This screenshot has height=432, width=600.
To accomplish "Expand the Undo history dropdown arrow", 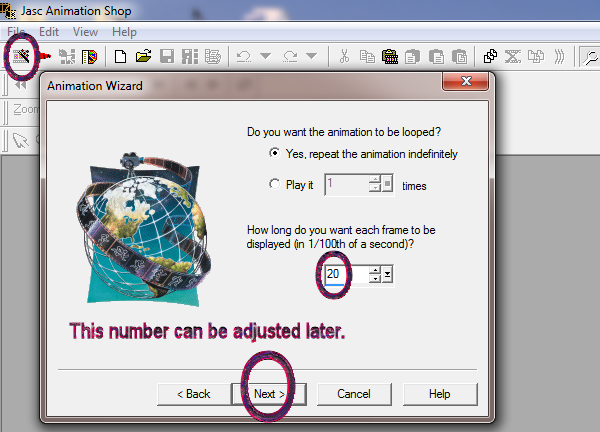I will click(266, 57).
